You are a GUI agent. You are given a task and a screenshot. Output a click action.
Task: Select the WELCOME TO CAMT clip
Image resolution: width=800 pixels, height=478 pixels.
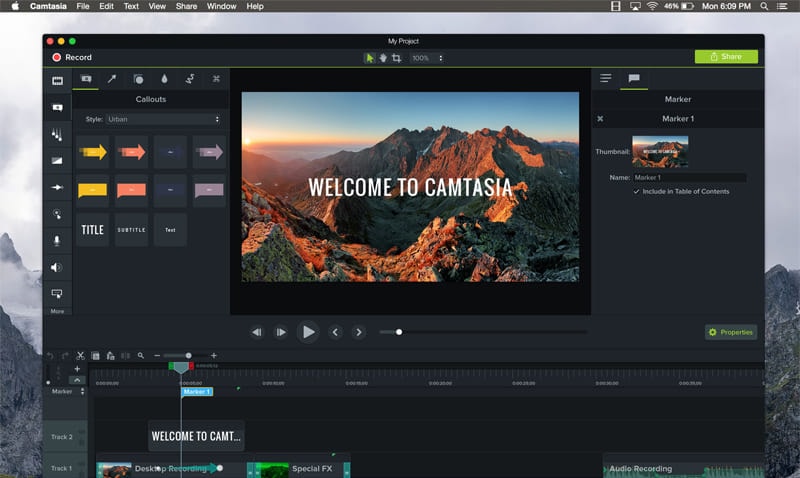[x=196, y=436]
